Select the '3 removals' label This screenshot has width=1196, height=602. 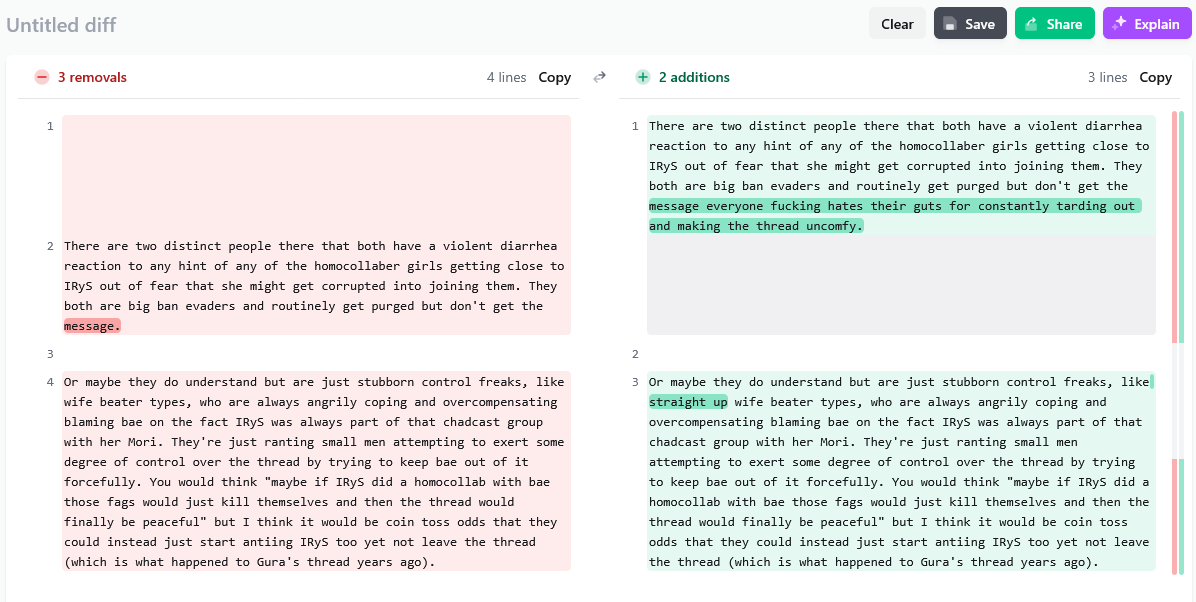pyautogui.click(x=92, y=77)
